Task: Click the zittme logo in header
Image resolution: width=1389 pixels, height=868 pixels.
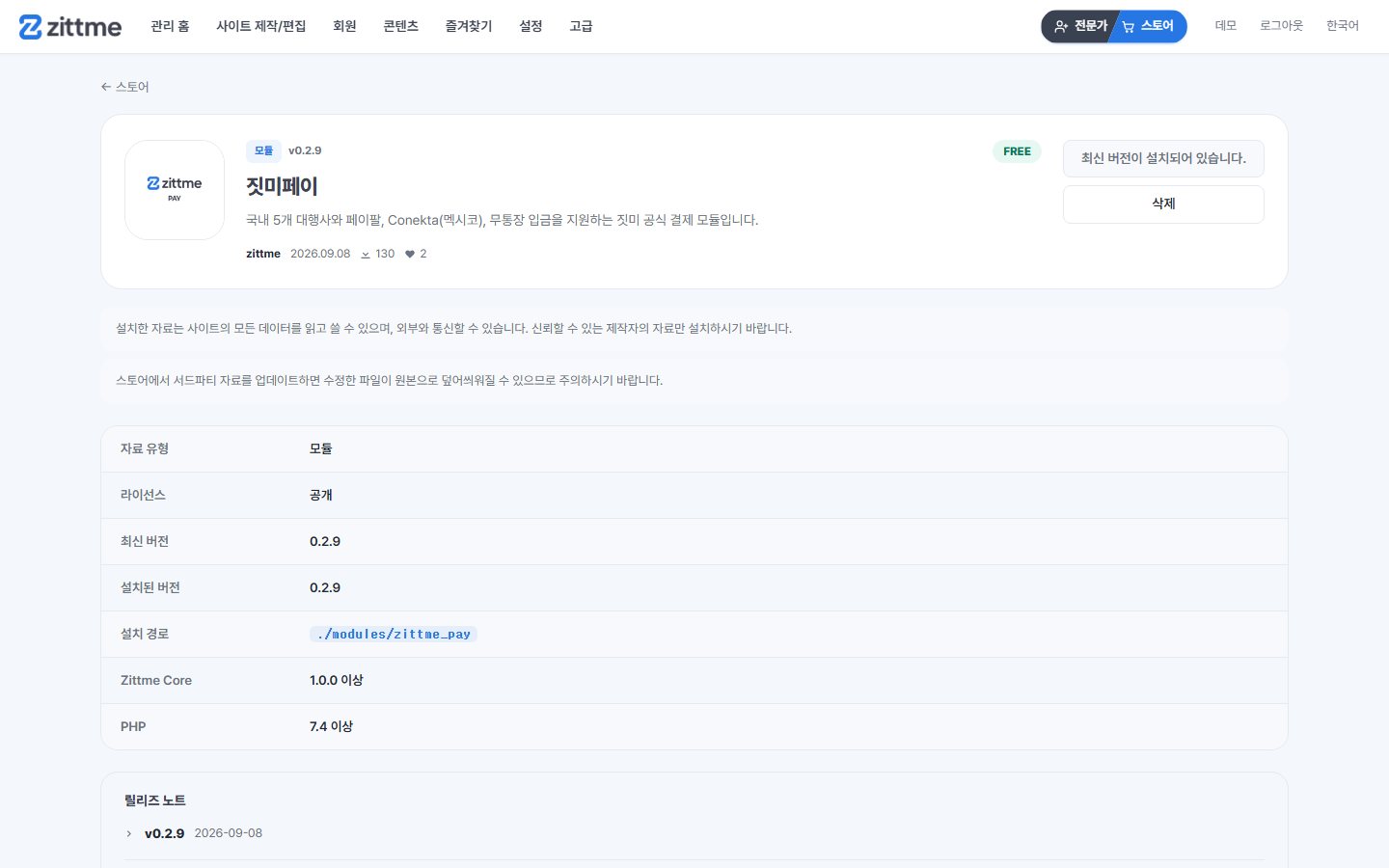Action: pos(70,27)
